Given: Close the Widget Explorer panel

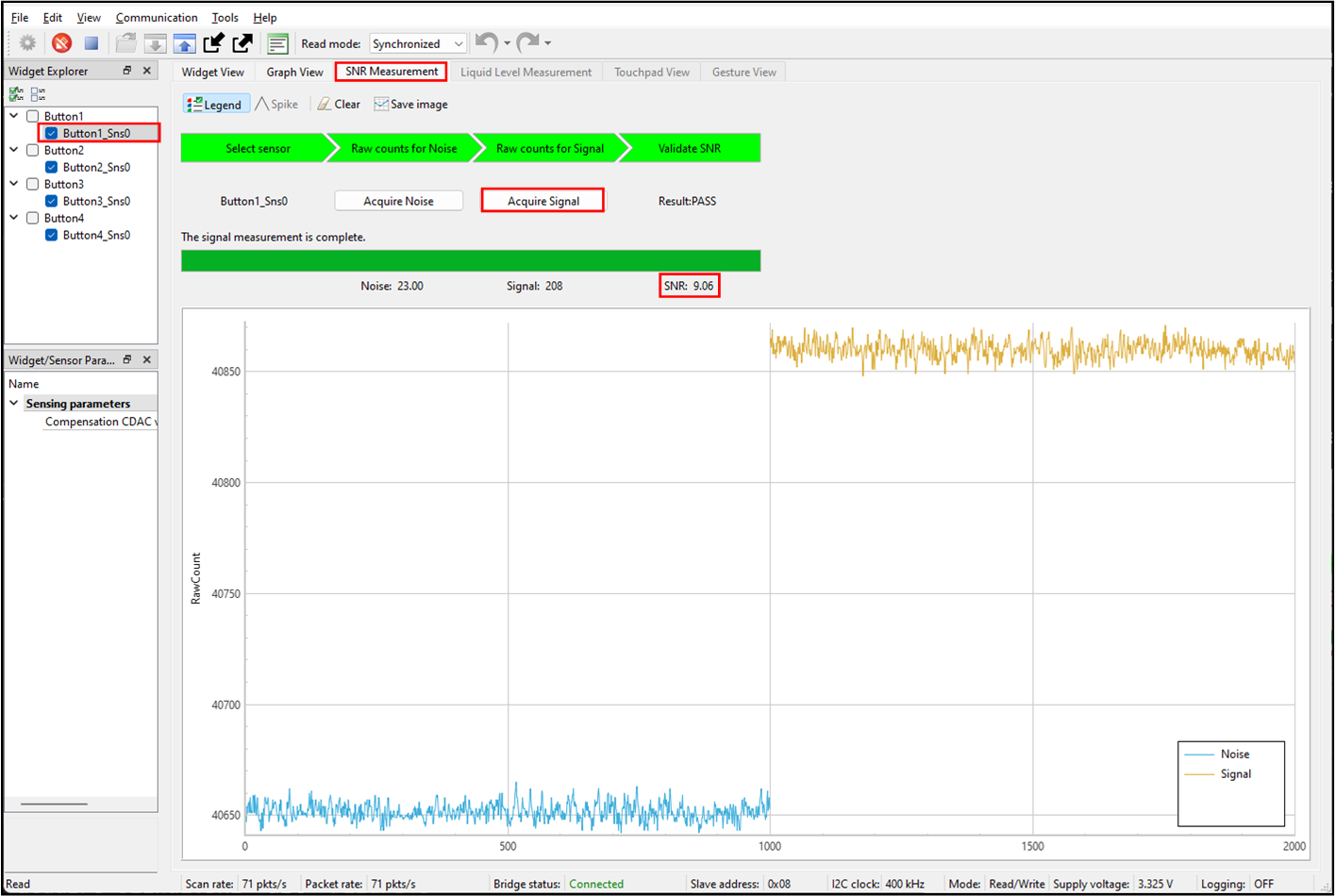Looking at the screenshot, I should 146,71.
